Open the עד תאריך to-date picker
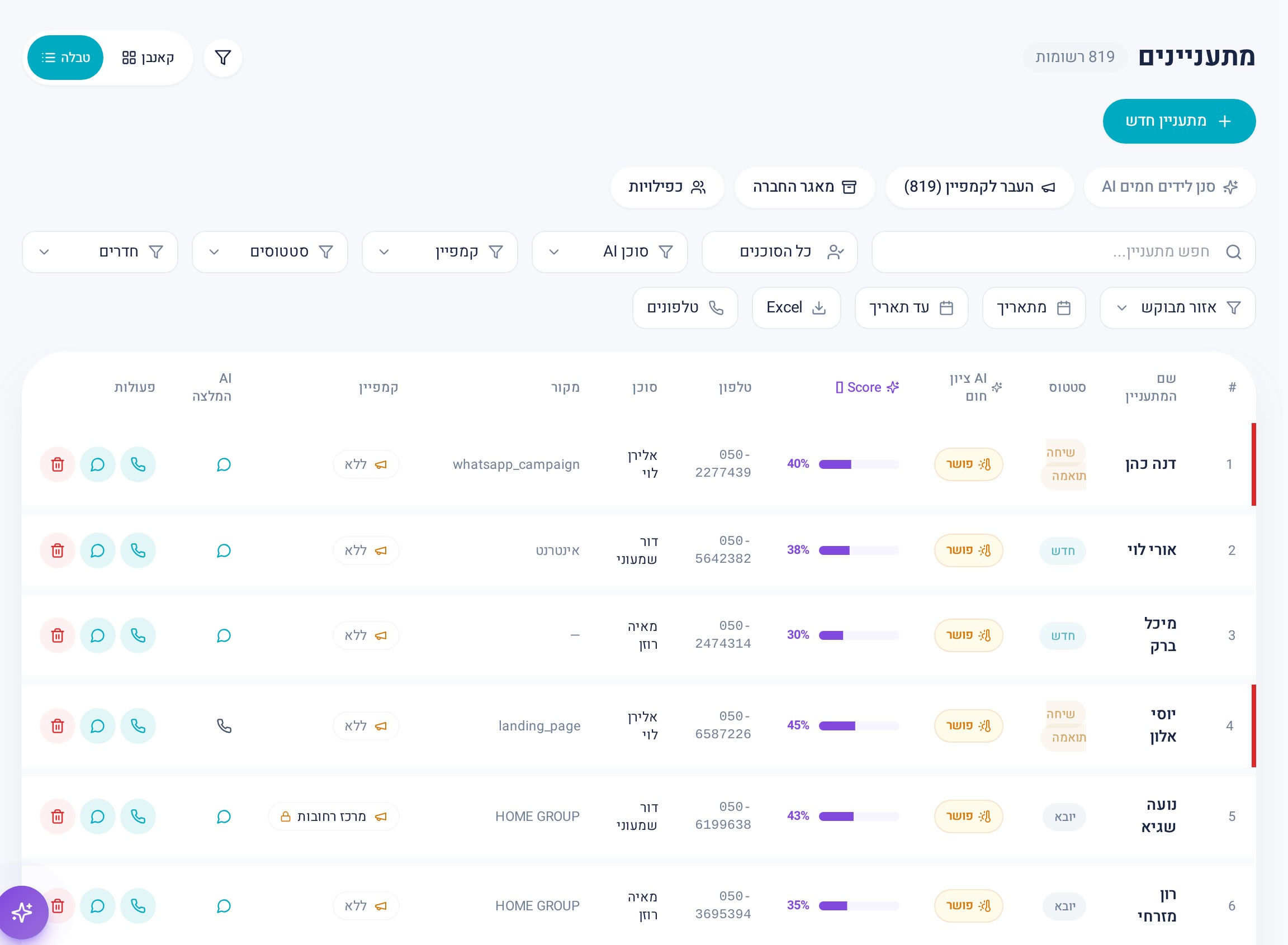 click(912, 308)
